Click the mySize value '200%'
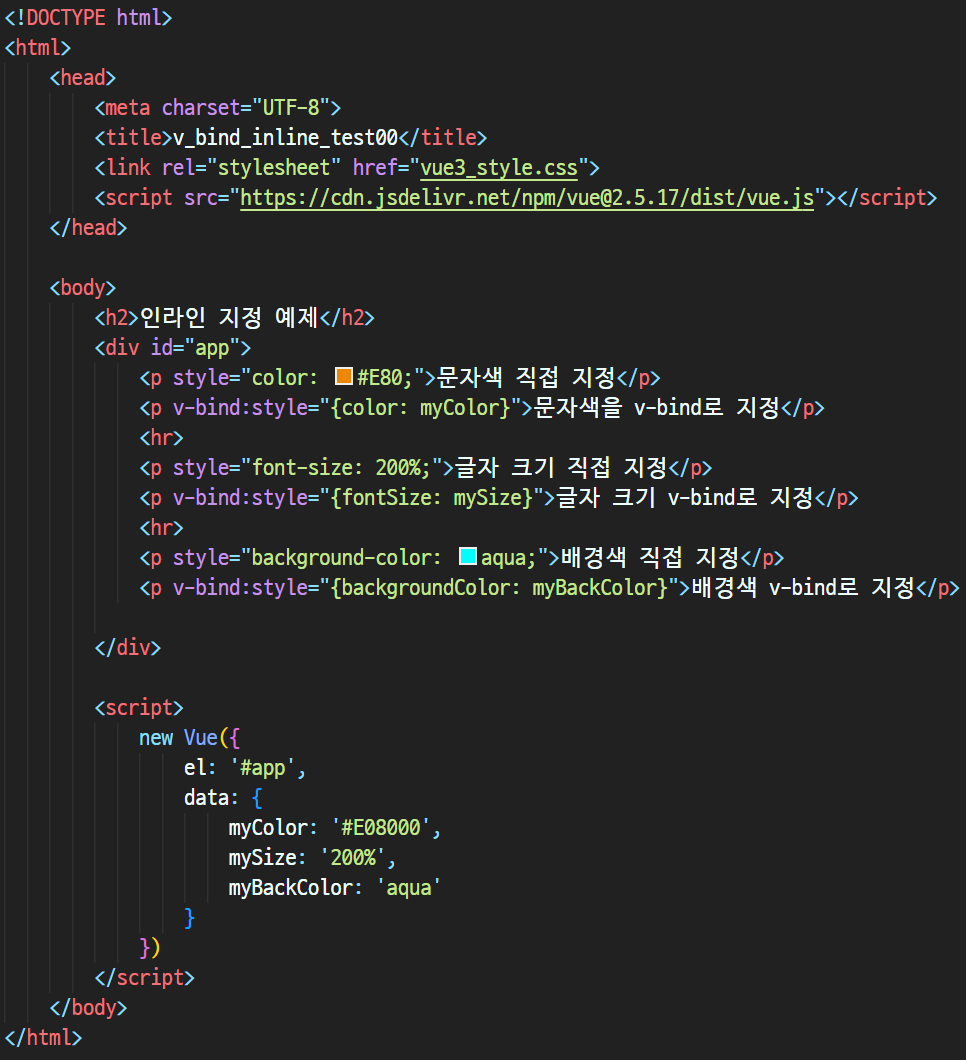The image size is (966, 1060). click(352, 858)
